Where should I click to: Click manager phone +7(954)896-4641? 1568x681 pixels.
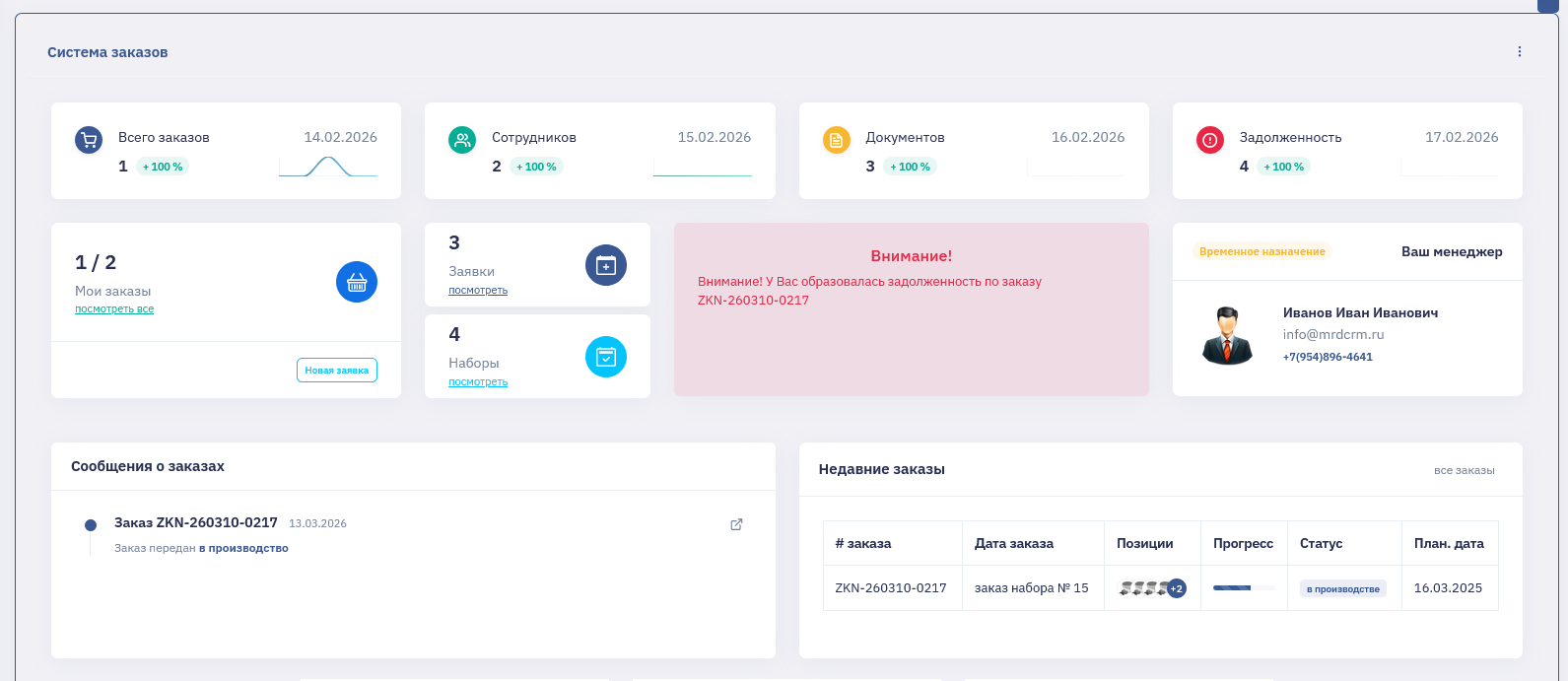(1328, 357)
